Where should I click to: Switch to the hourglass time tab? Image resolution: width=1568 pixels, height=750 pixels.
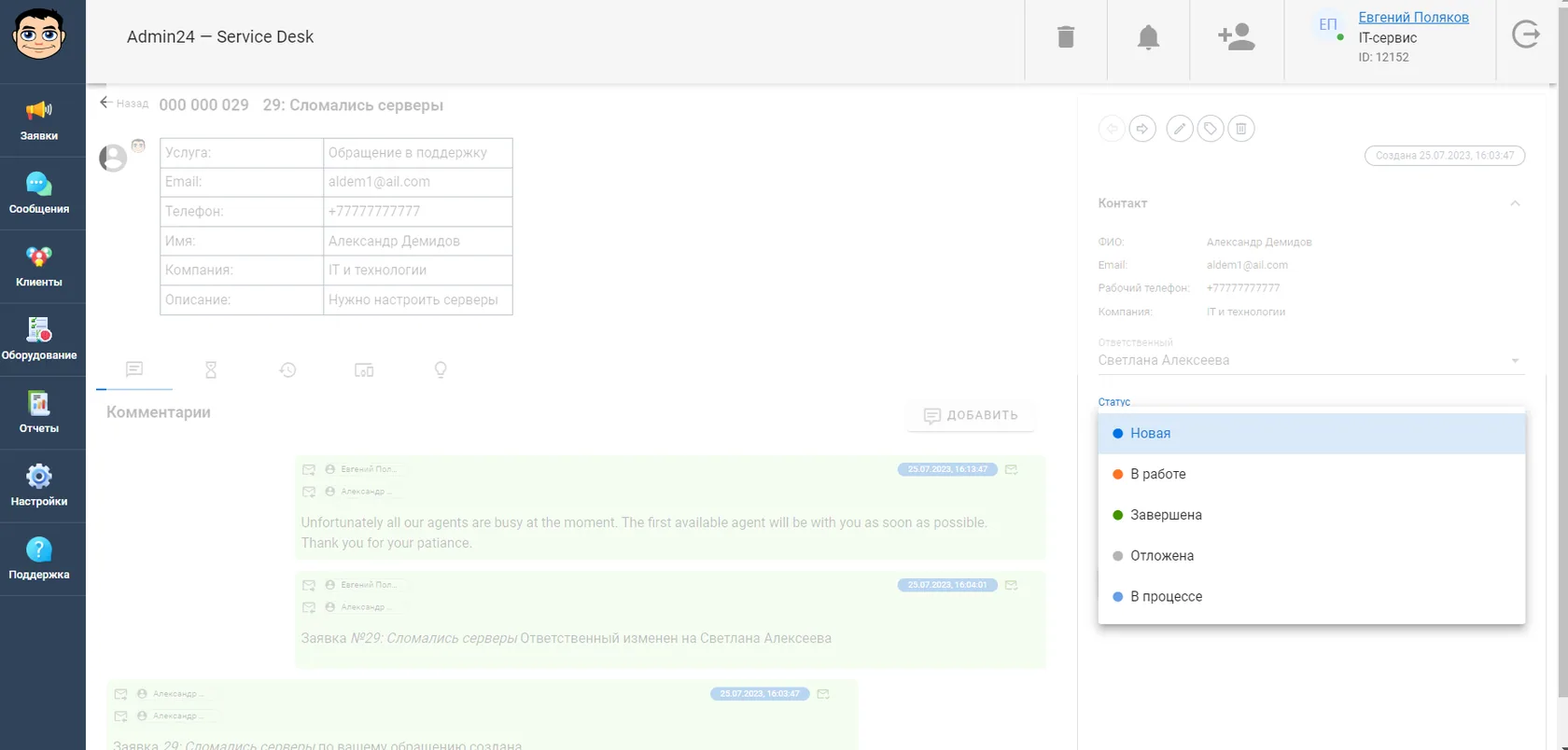click(x=211, y=370)
